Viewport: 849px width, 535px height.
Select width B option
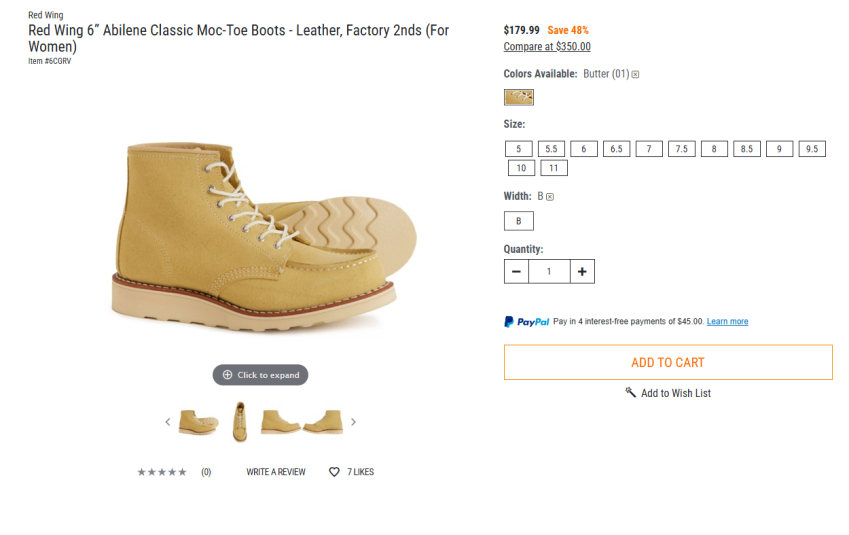pos(518,221)
